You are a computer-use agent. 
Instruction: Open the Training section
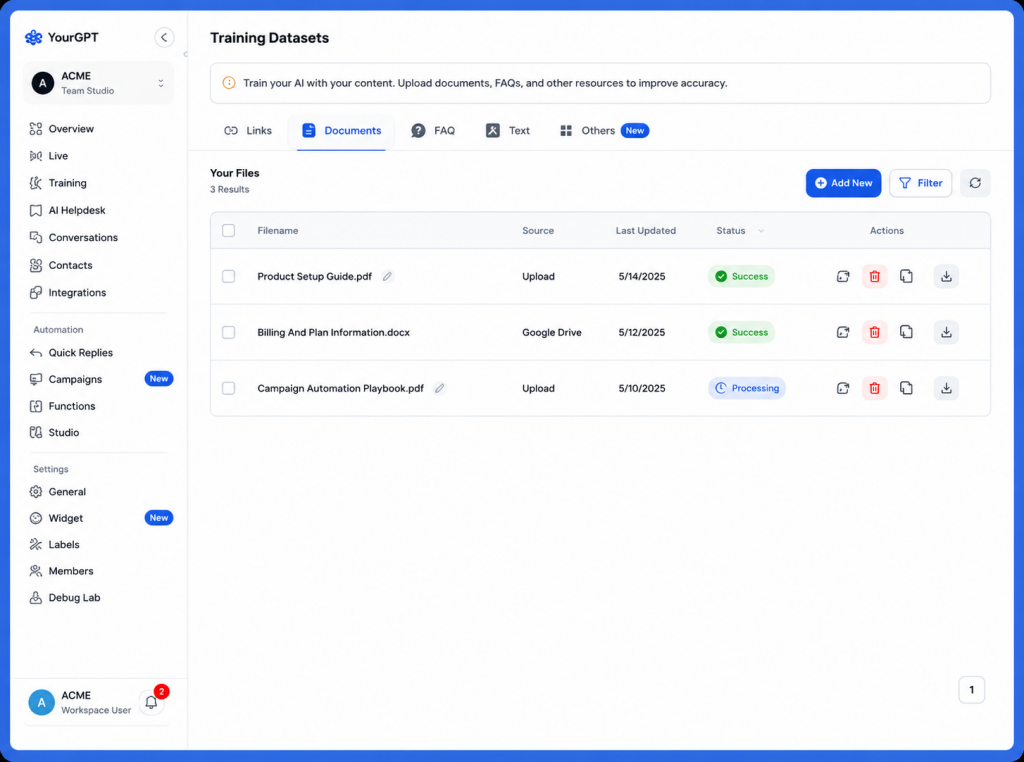pyautogui.click(x=58, y=183)
